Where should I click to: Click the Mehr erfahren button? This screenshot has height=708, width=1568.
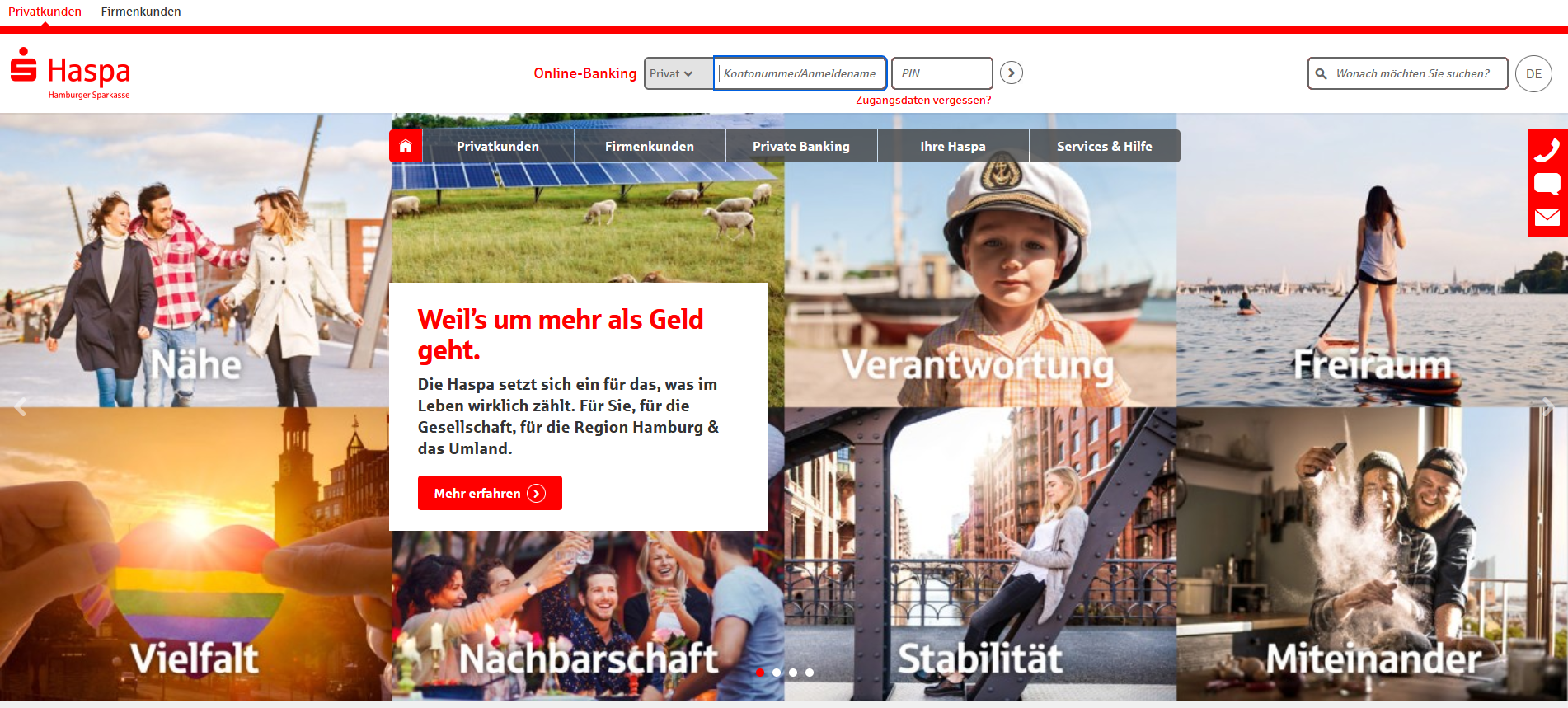(490, 493)
